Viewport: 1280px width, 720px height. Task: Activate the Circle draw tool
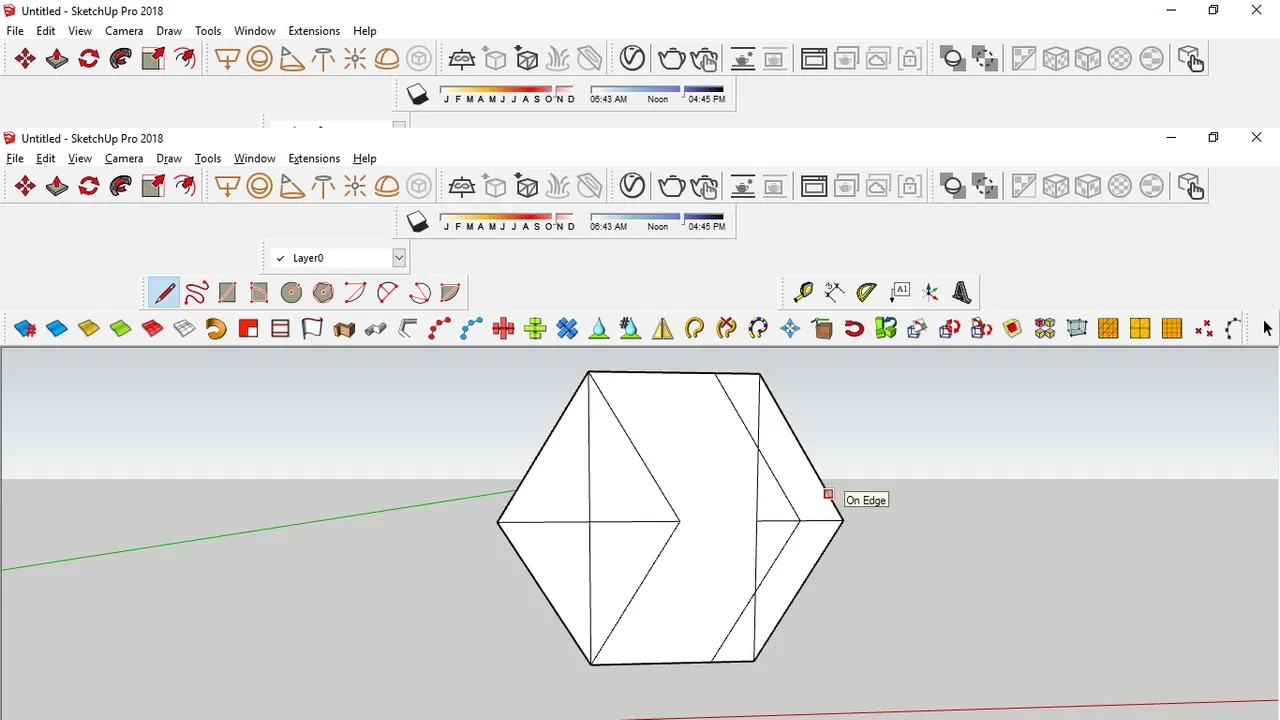(291, 293)
